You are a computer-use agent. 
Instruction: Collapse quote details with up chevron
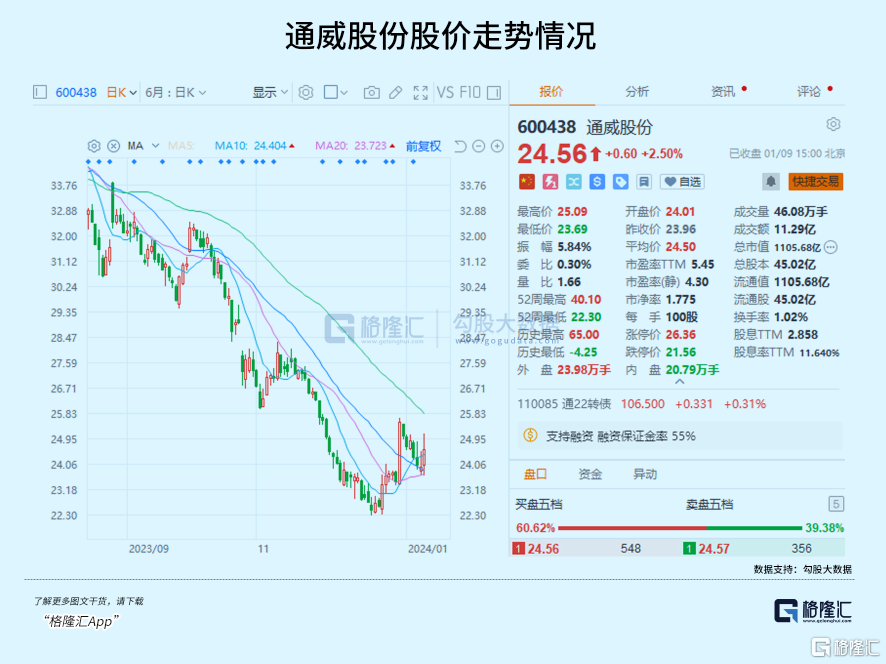click(680, 382)
